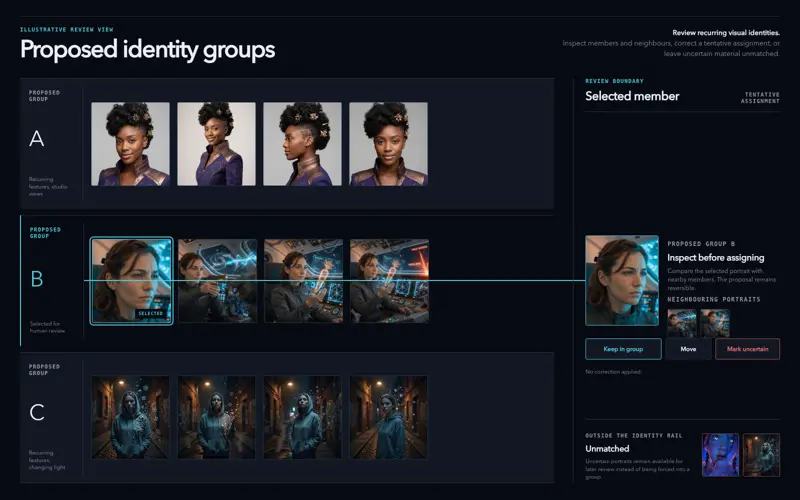Select the third portrait in group B
Image resolution: width=800 pixels, height=500 pixels.
(304, 281)
